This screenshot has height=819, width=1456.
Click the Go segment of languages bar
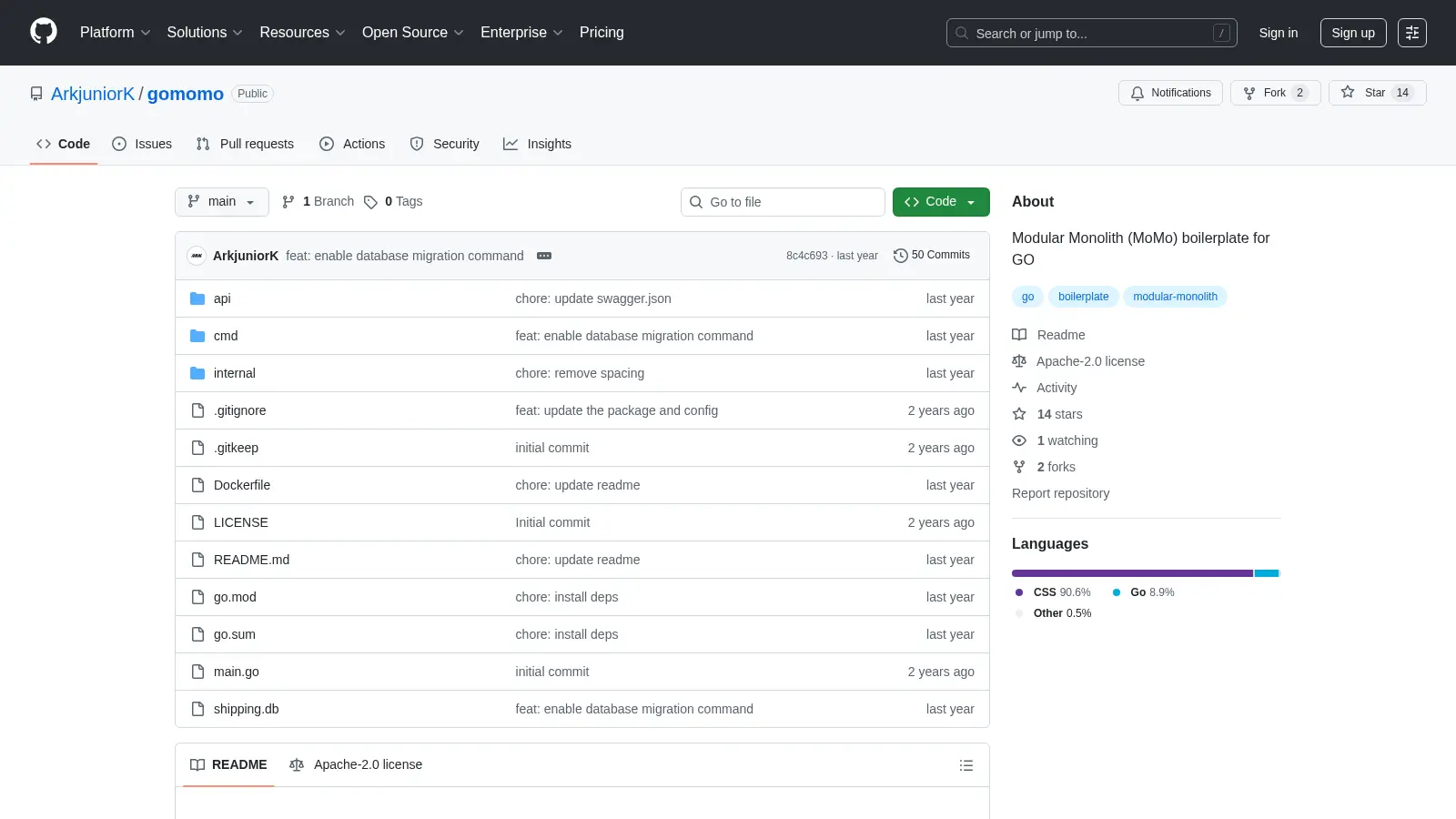[x=1267, y=573]
